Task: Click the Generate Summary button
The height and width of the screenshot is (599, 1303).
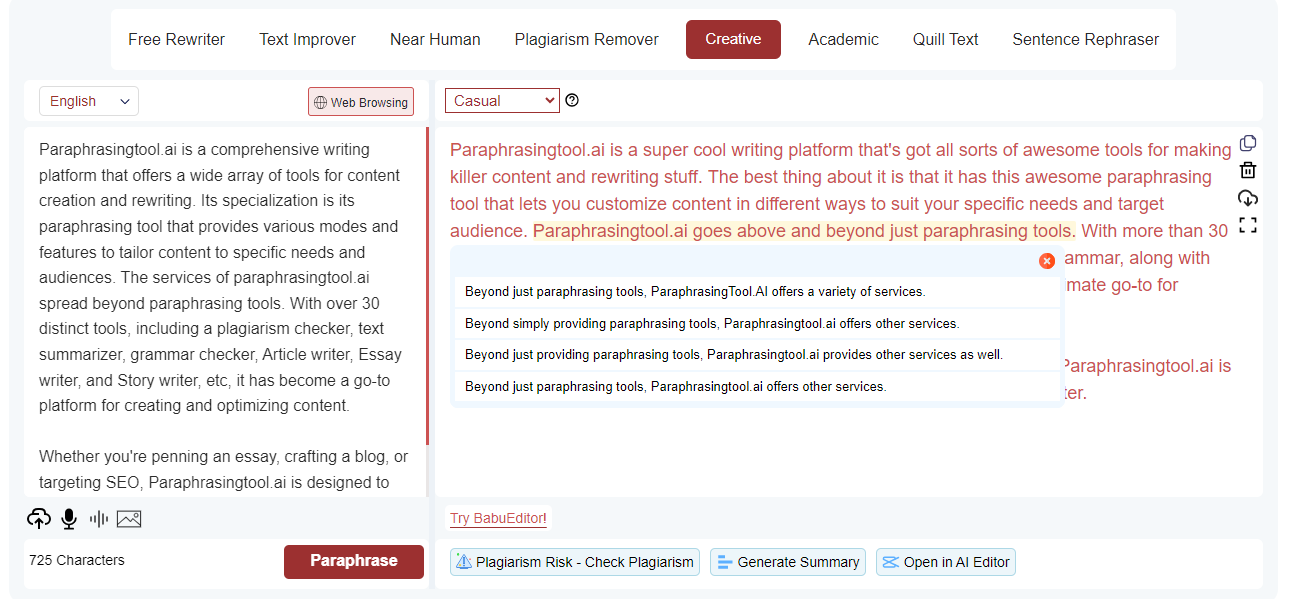Action: pyautogui.click(x=789, y=562)
